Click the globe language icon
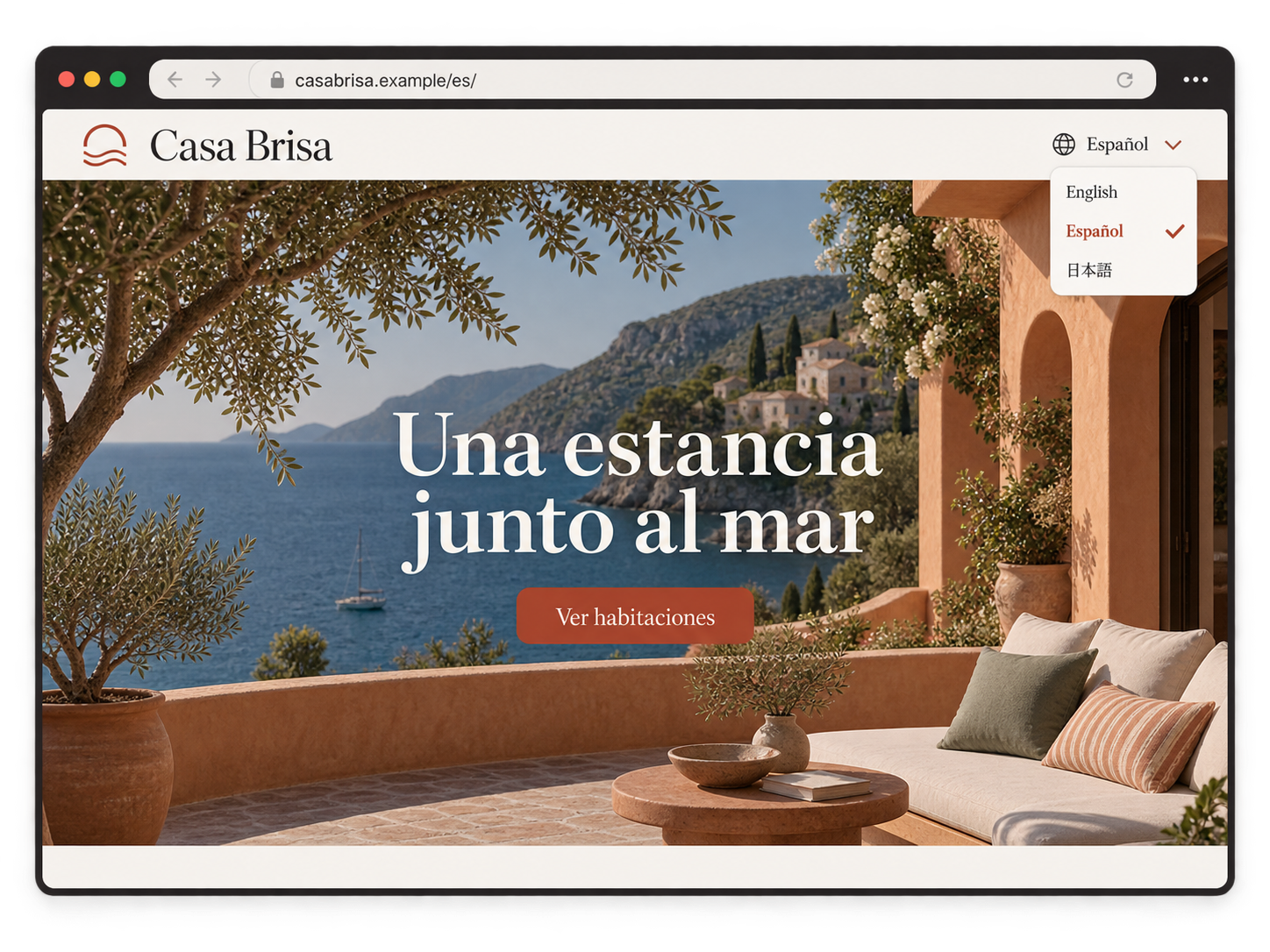Screen dimensions: 1270x952 [x=1064, y=144]
